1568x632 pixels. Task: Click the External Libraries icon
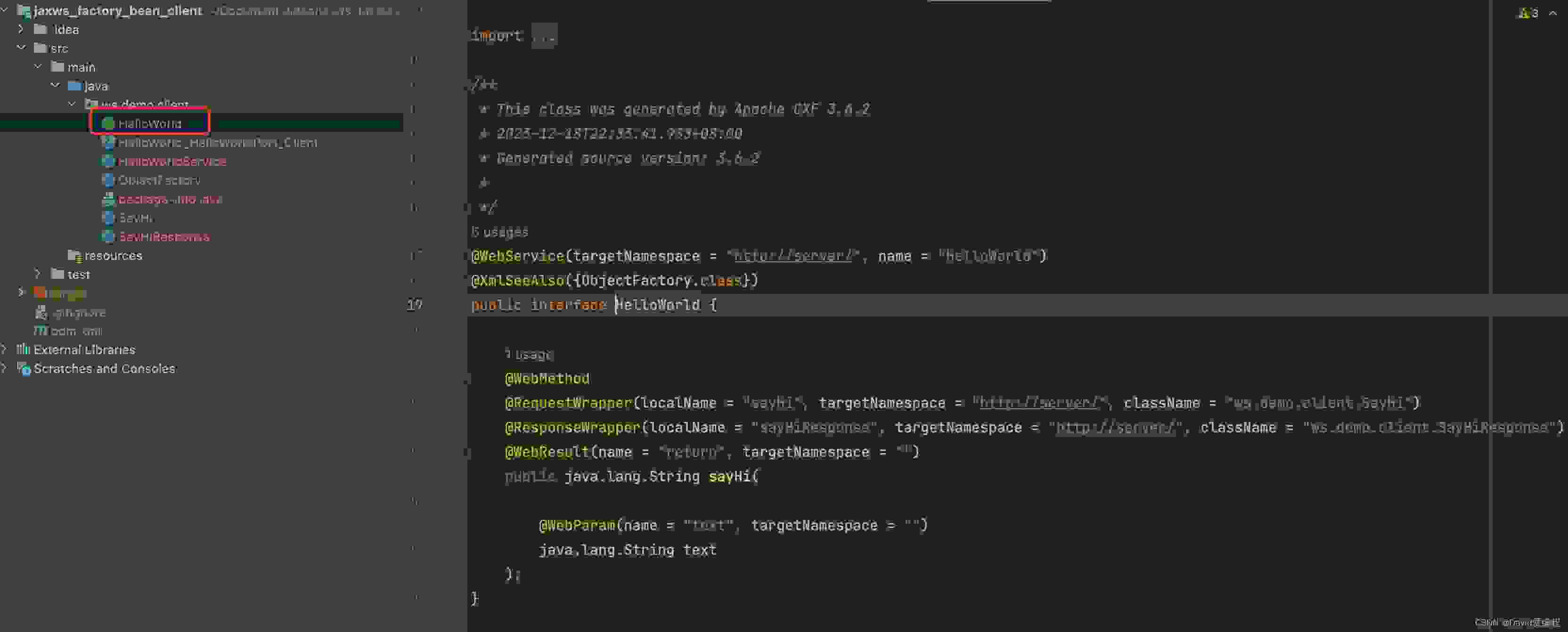pos(23,350)
